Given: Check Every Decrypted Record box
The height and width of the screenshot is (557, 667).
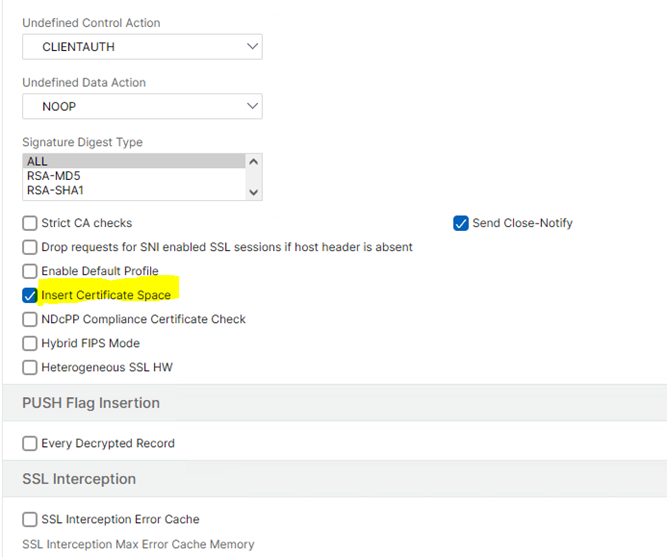Looking at the screenshot, I should (30, 443).
